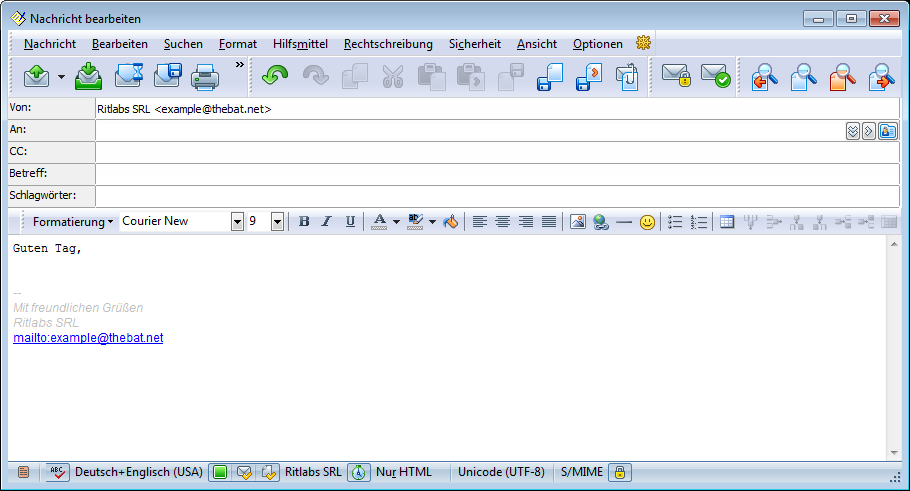Click the redo arrow icon
This screenshot has height=491, width=910.
pyautogui.click(x=315, y=77)
